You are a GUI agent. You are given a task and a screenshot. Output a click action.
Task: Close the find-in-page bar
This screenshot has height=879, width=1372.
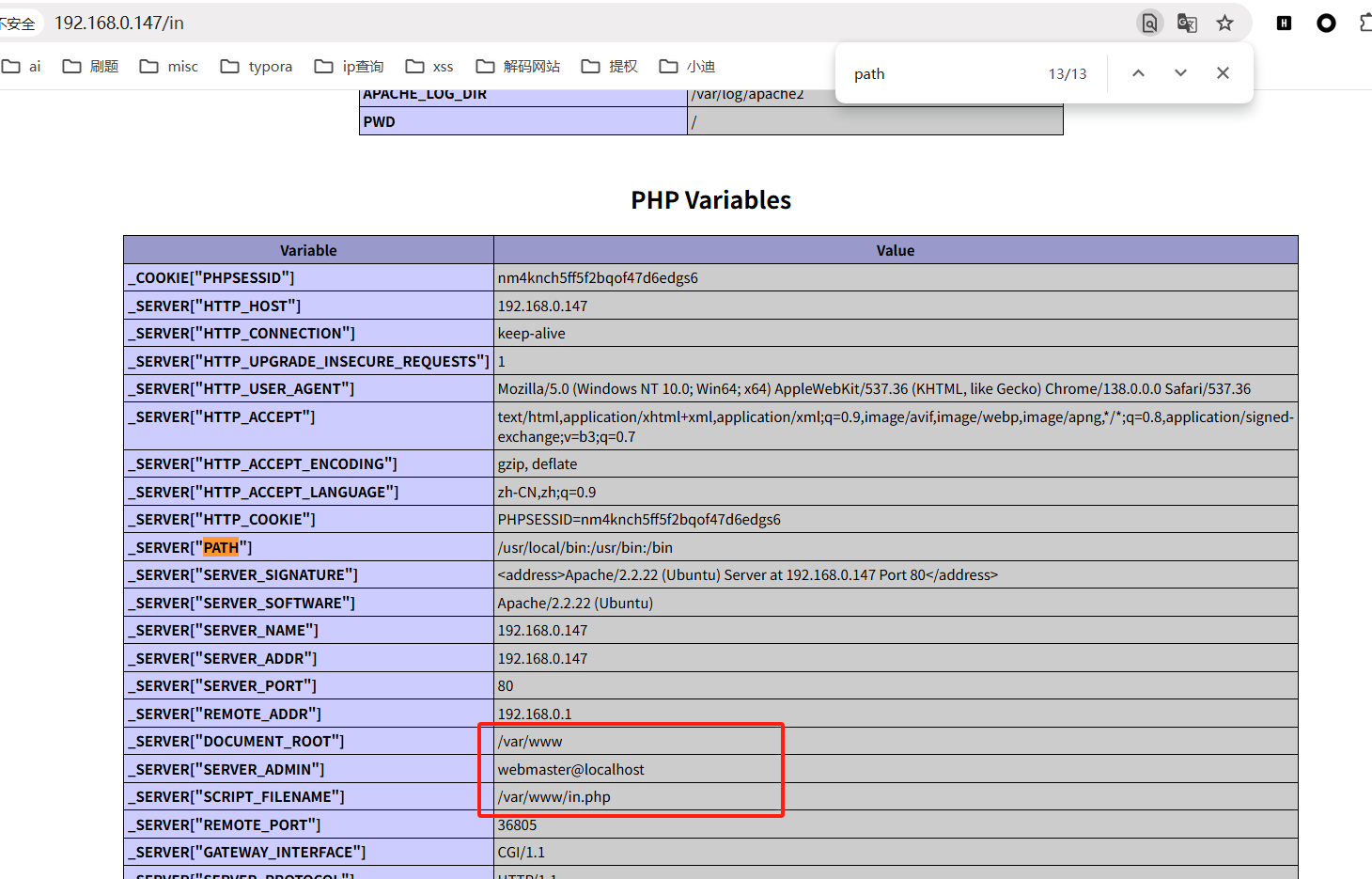point(1223,73)
